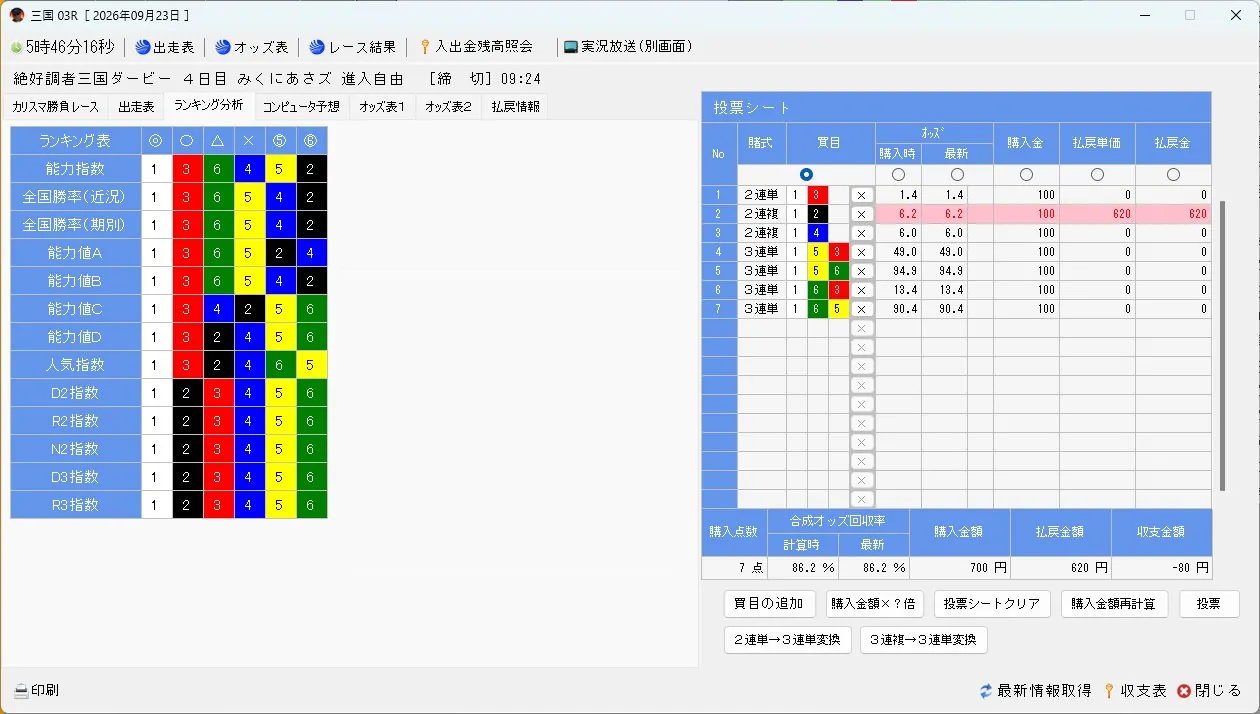Click 購入金額×?倍 button

pyautogui.click(x=874, y=604)
